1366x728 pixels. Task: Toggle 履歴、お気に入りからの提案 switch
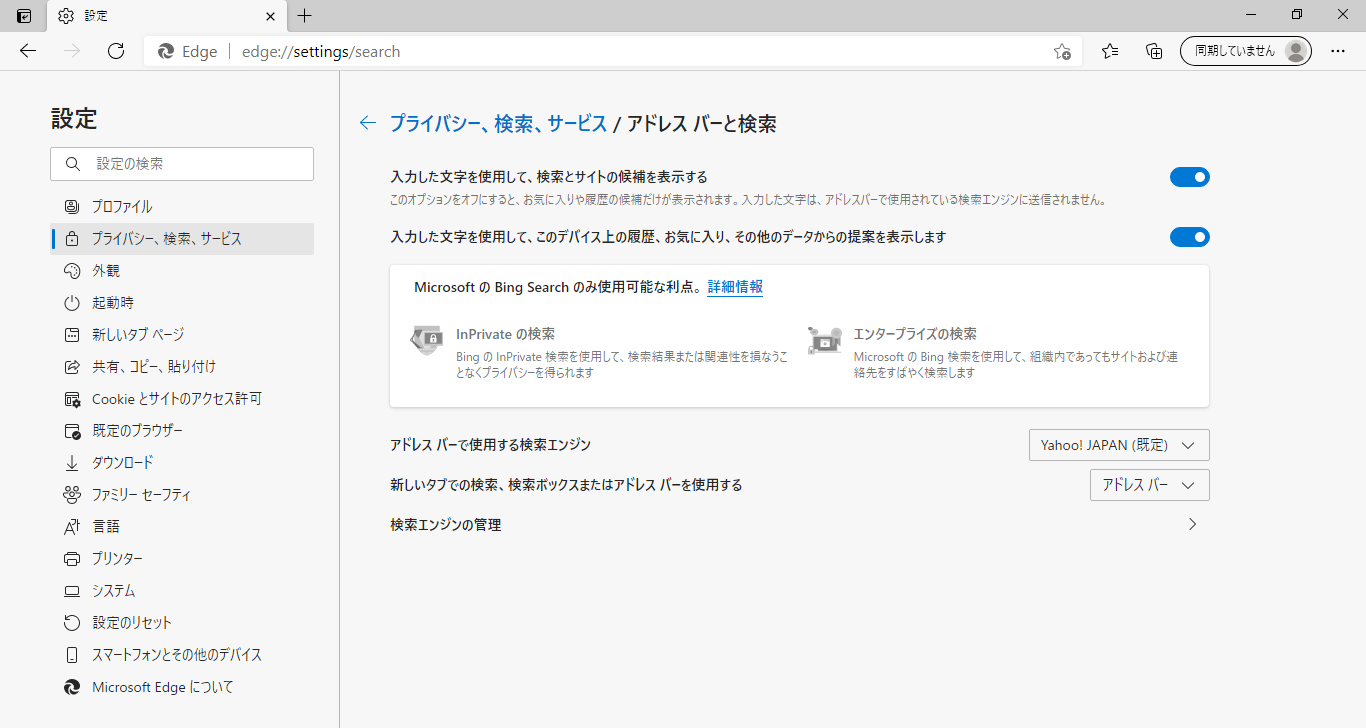point(1190,237)
